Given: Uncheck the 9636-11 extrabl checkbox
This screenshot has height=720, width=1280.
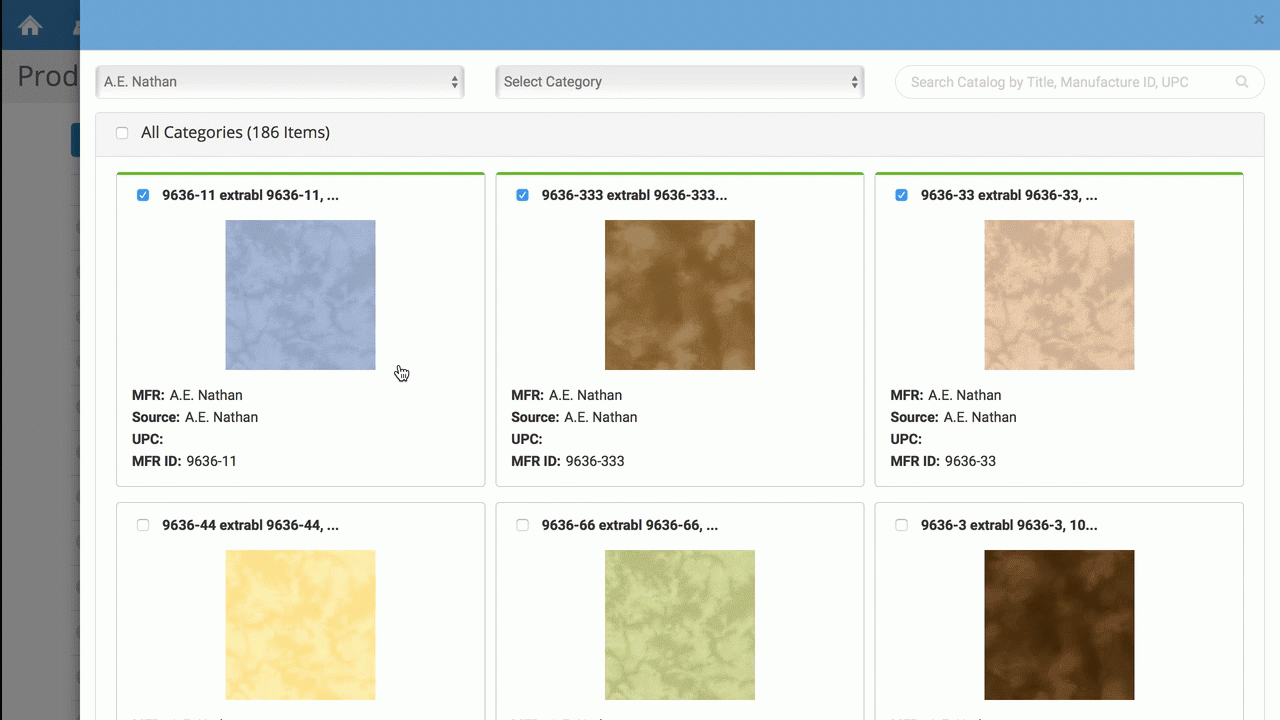Looking at the screenshot, I should (x=143, y=195).
